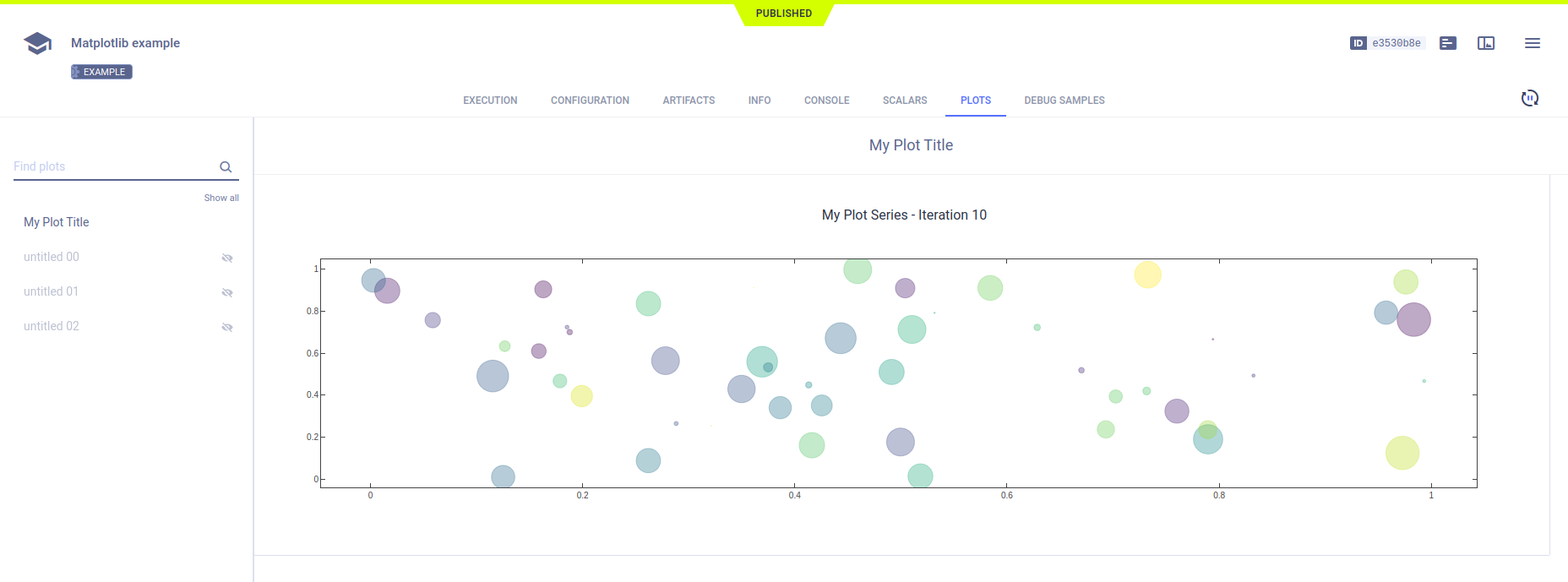Image resolution: width=1568 pixels, height=582 pixels.
Task: Open the experiment details panel icon
Action: pyautogui.click(x=1448, y=43)
